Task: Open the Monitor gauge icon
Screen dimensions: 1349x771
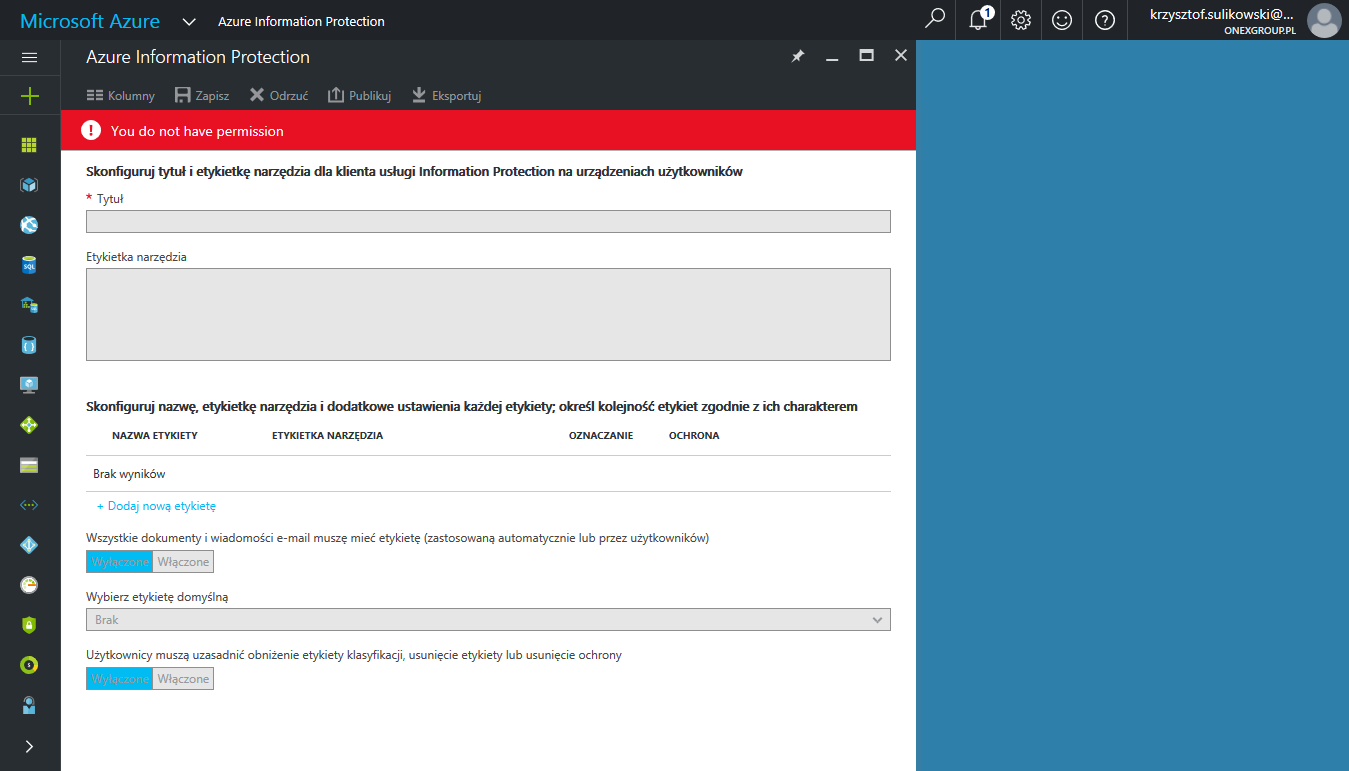Action: (29, 585)
